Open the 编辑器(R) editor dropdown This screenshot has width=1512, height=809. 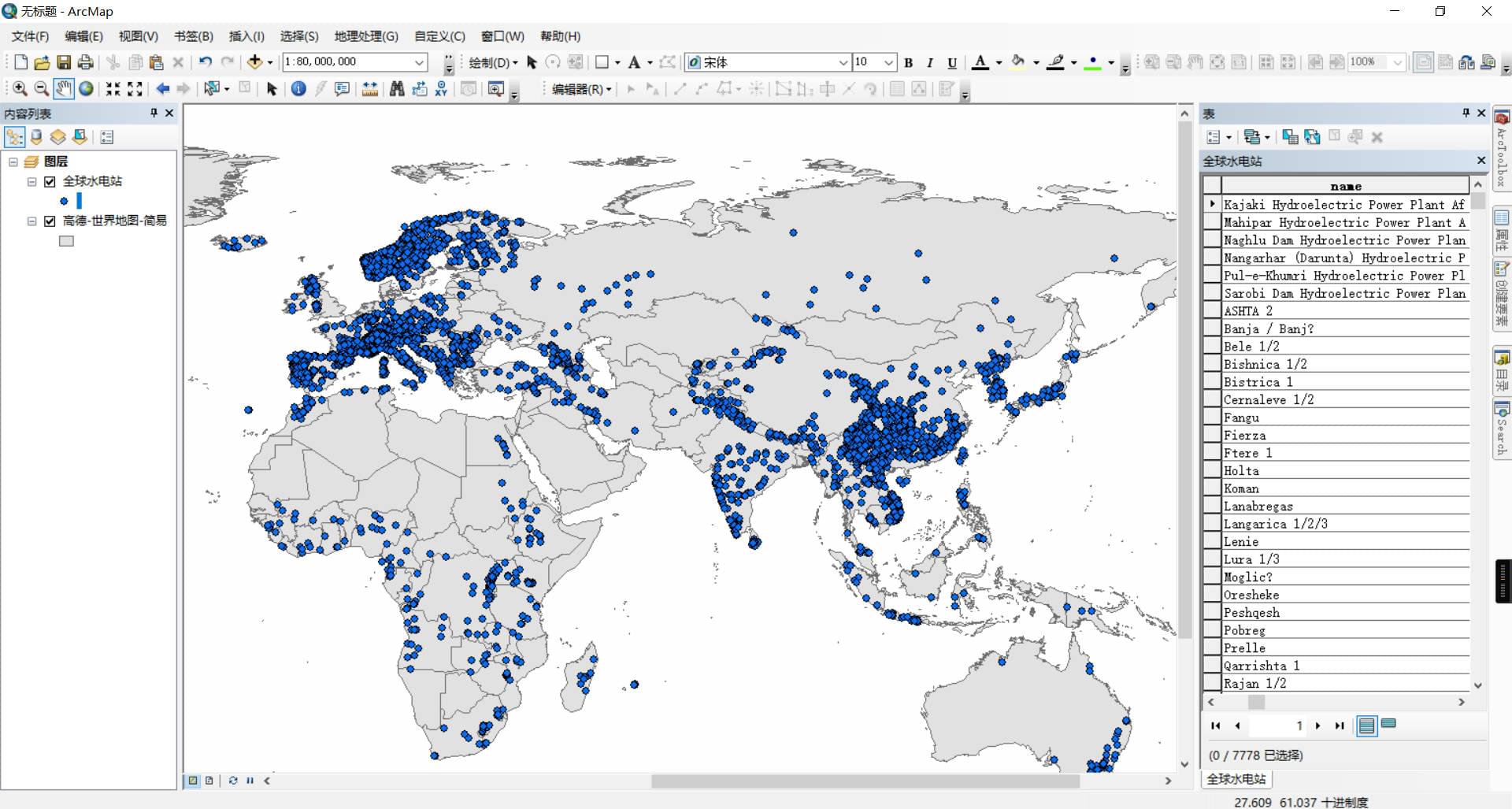581,89
